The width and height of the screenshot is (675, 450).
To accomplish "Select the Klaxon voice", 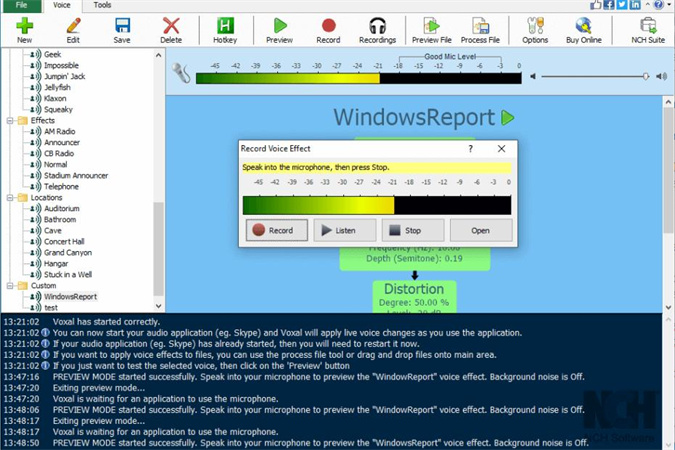I will pyautogui.click(x=55, y=98).
